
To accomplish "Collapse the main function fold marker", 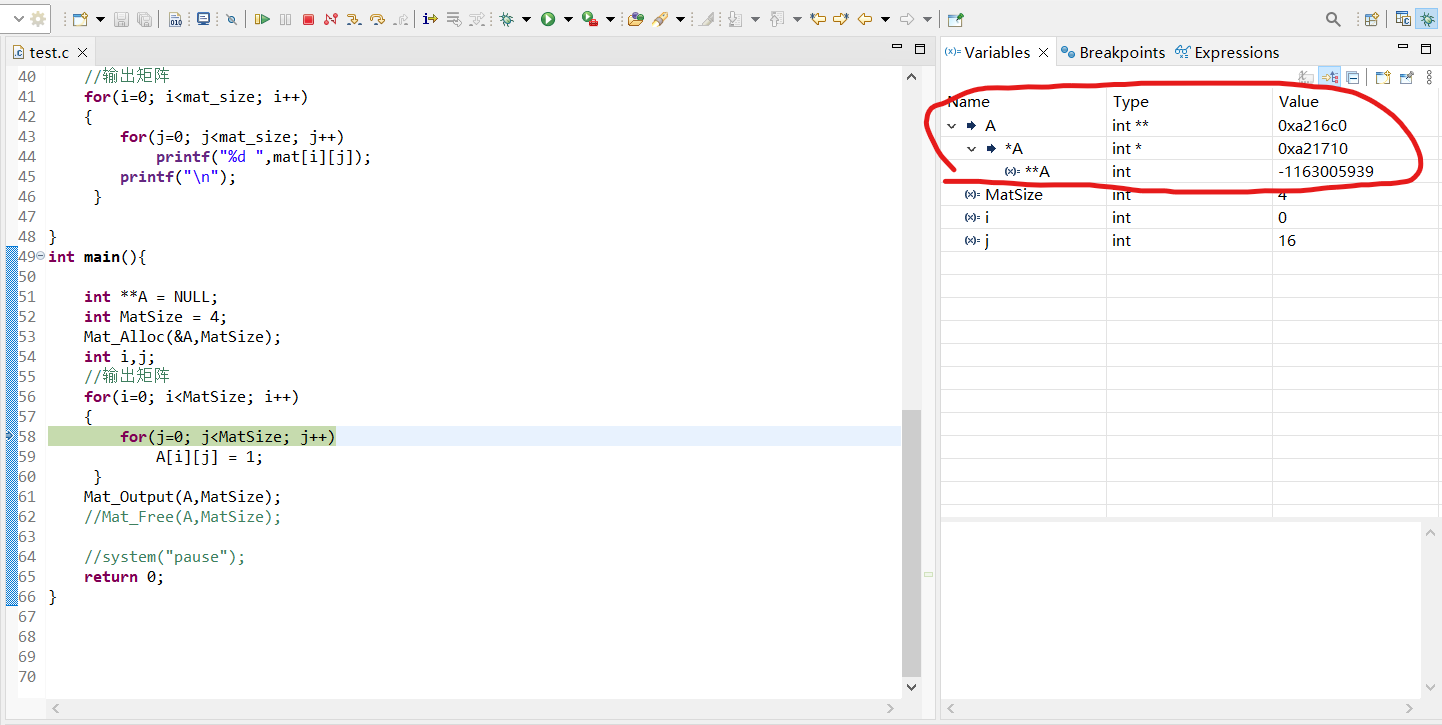I will 40,256.
